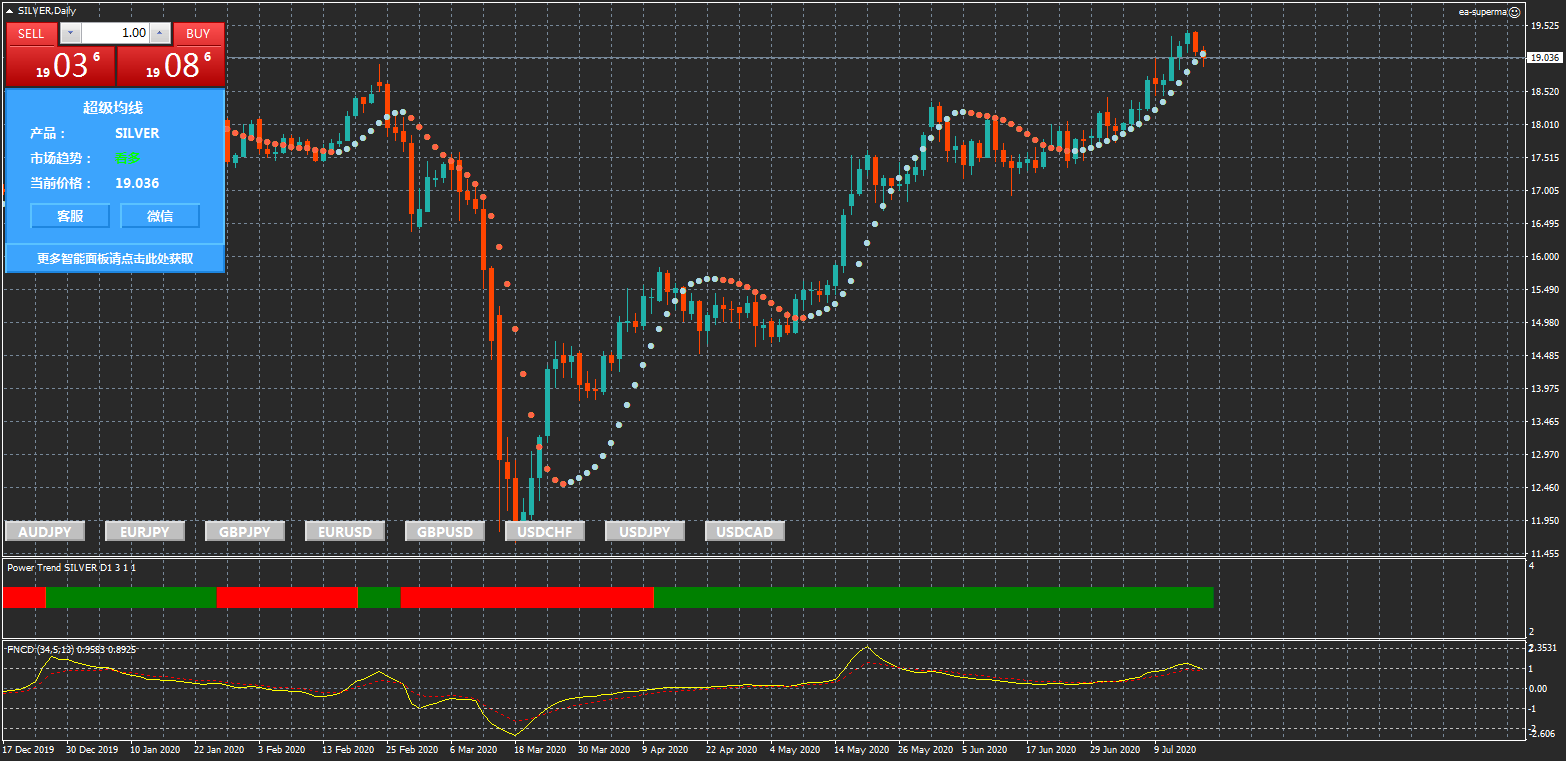Screen dimensions: 1566x761
Task: Click the 19.036 current price label on axis
Action: tap(1545, 57)
